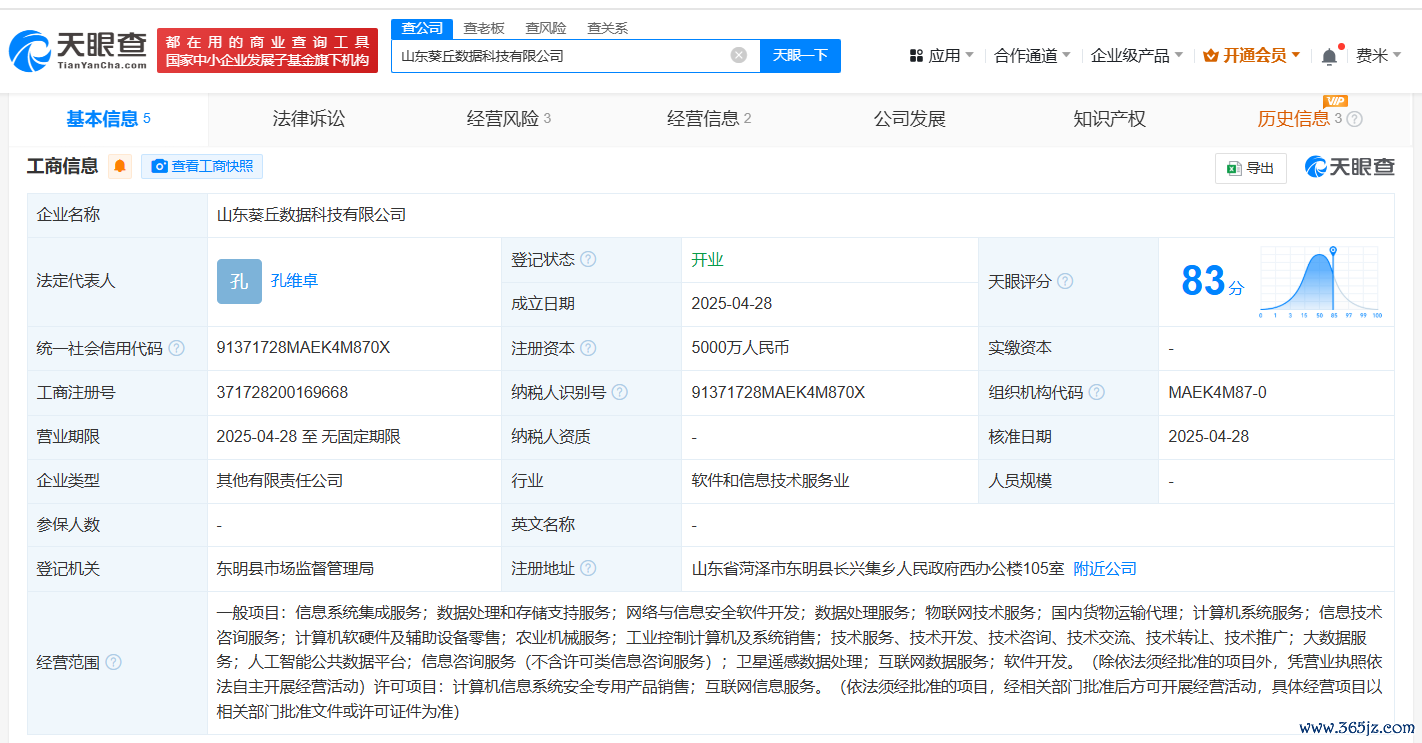Click the 孔 avatar of legal representative
1422x743 pixels.
tap(239, 281)
